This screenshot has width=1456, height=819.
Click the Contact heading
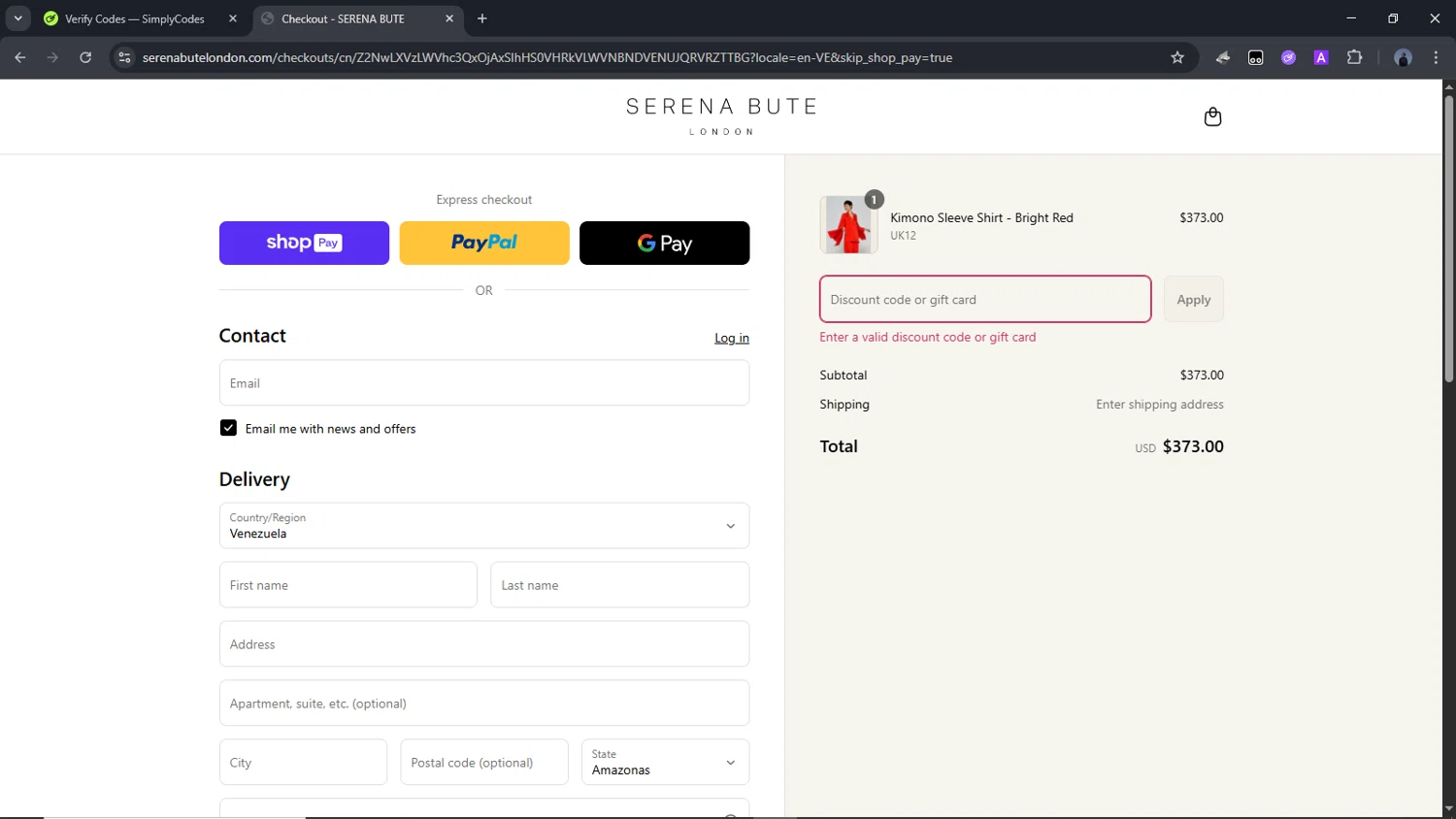(x=252, y=336)
